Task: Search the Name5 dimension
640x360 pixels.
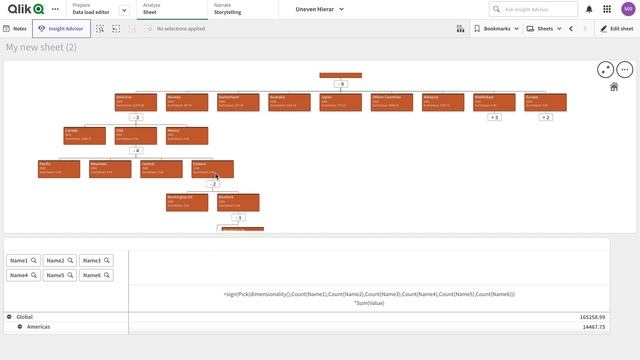Action: pos(60,275)
